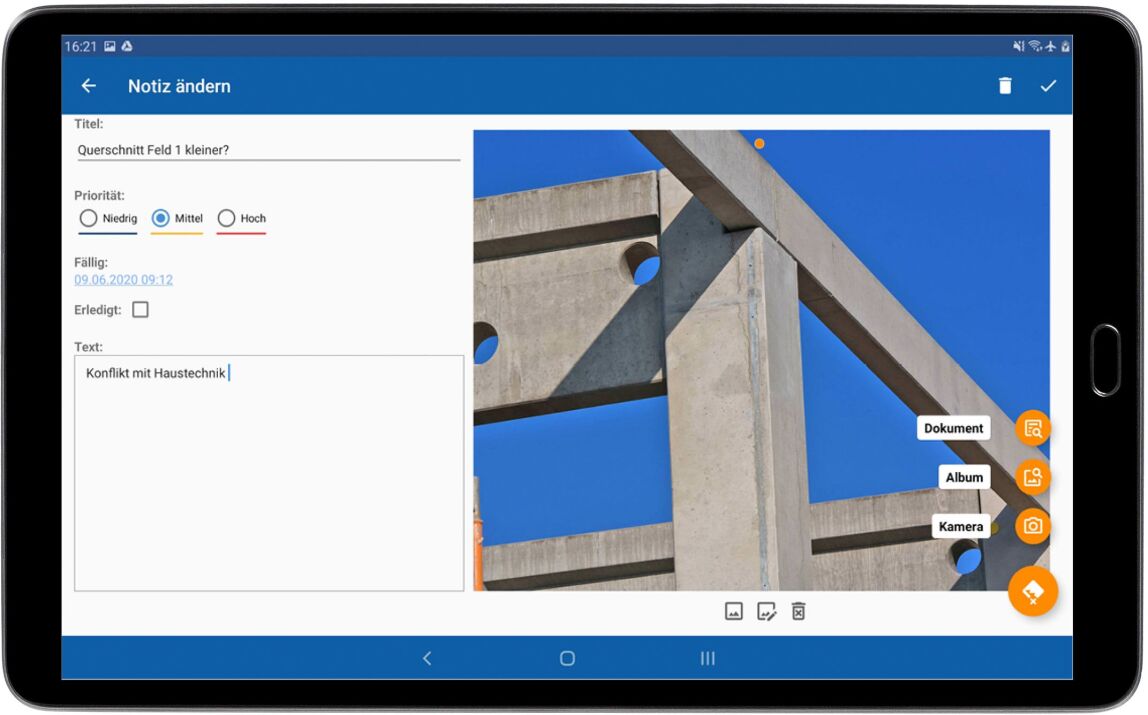
Task: Tap the Album label
Action: click(x=964, y=477)
